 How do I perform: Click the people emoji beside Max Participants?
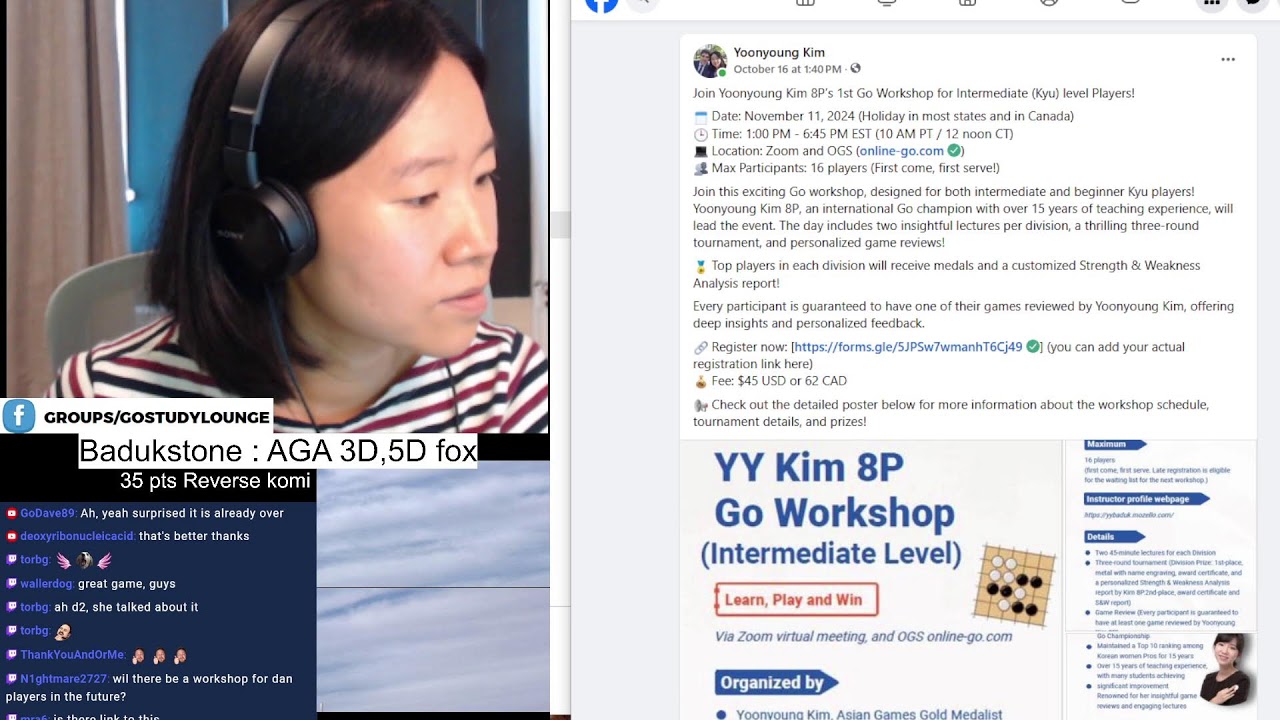click(701, 168)
